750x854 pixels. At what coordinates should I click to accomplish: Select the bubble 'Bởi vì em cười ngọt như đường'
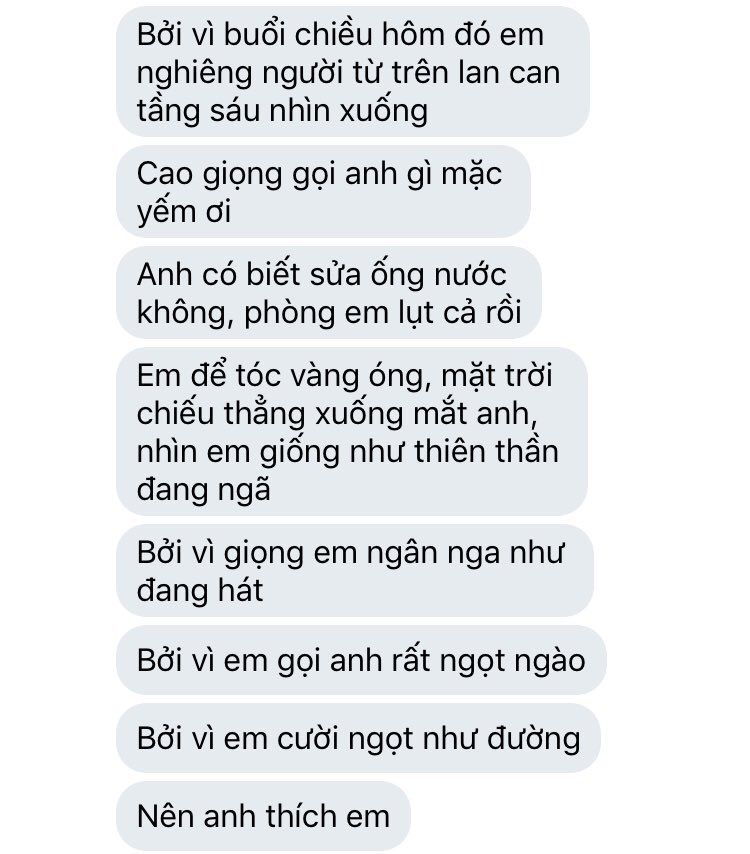(358, 738)
